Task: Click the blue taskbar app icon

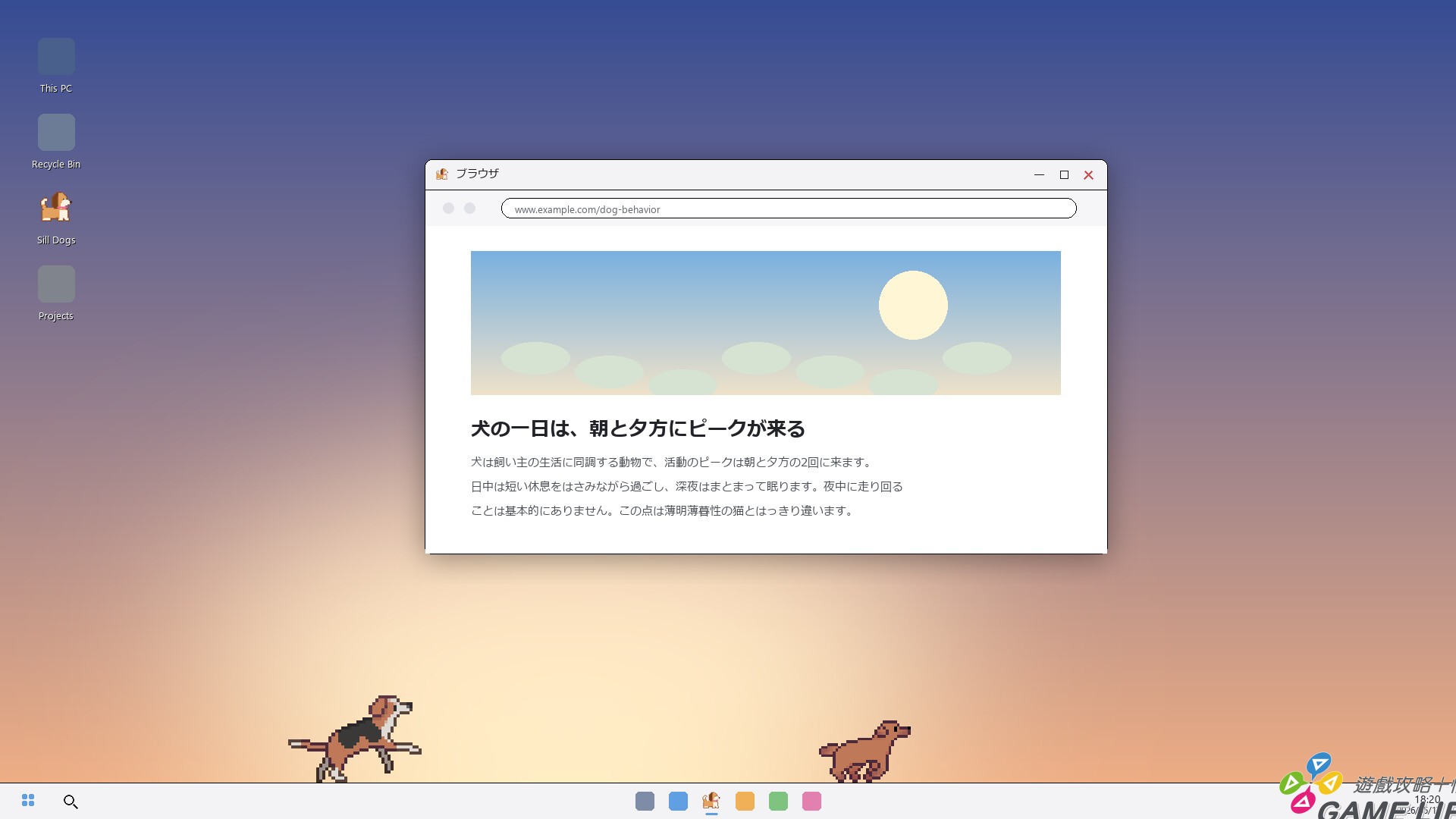Action: coord(678,801)
